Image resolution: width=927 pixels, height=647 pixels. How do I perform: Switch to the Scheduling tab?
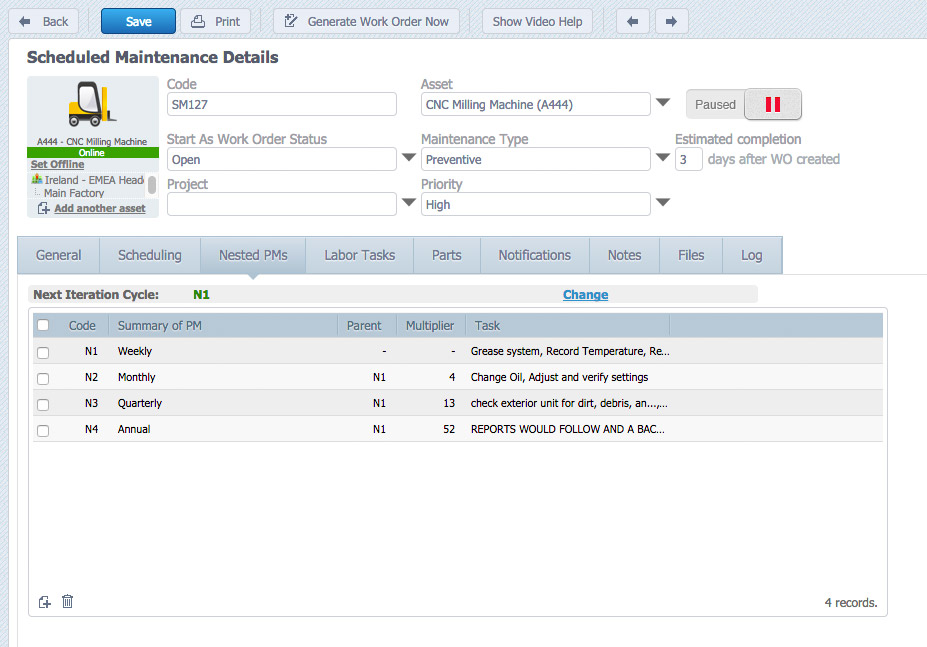click(x=149, y=255)
